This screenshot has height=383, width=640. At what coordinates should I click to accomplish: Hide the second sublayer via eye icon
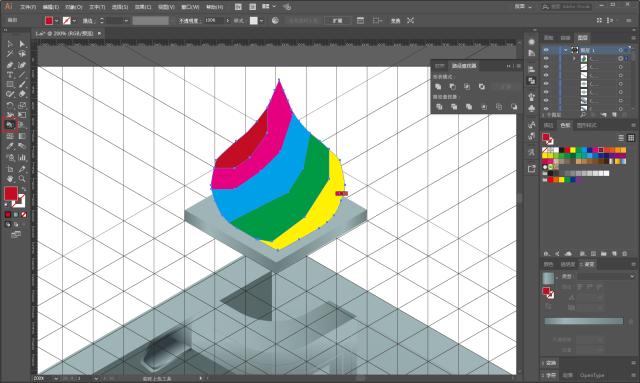546,67
